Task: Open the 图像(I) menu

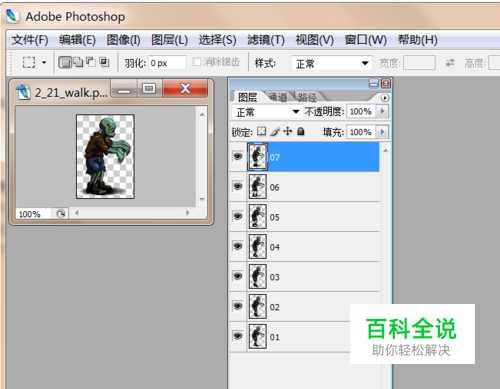Action: (x=123, y=40)
